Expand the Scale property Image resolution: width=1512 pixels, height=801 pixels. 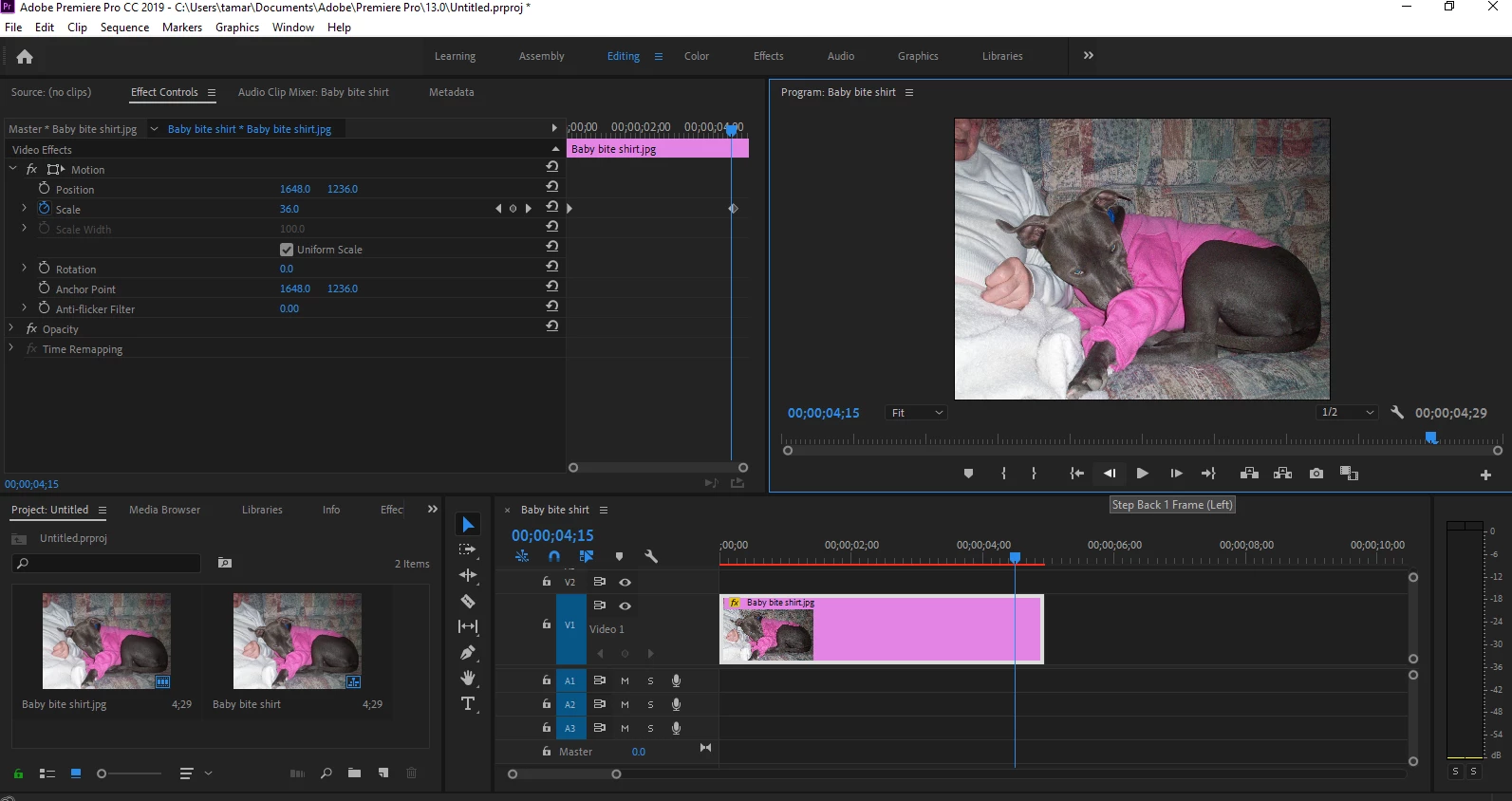(x=25, y=208)
